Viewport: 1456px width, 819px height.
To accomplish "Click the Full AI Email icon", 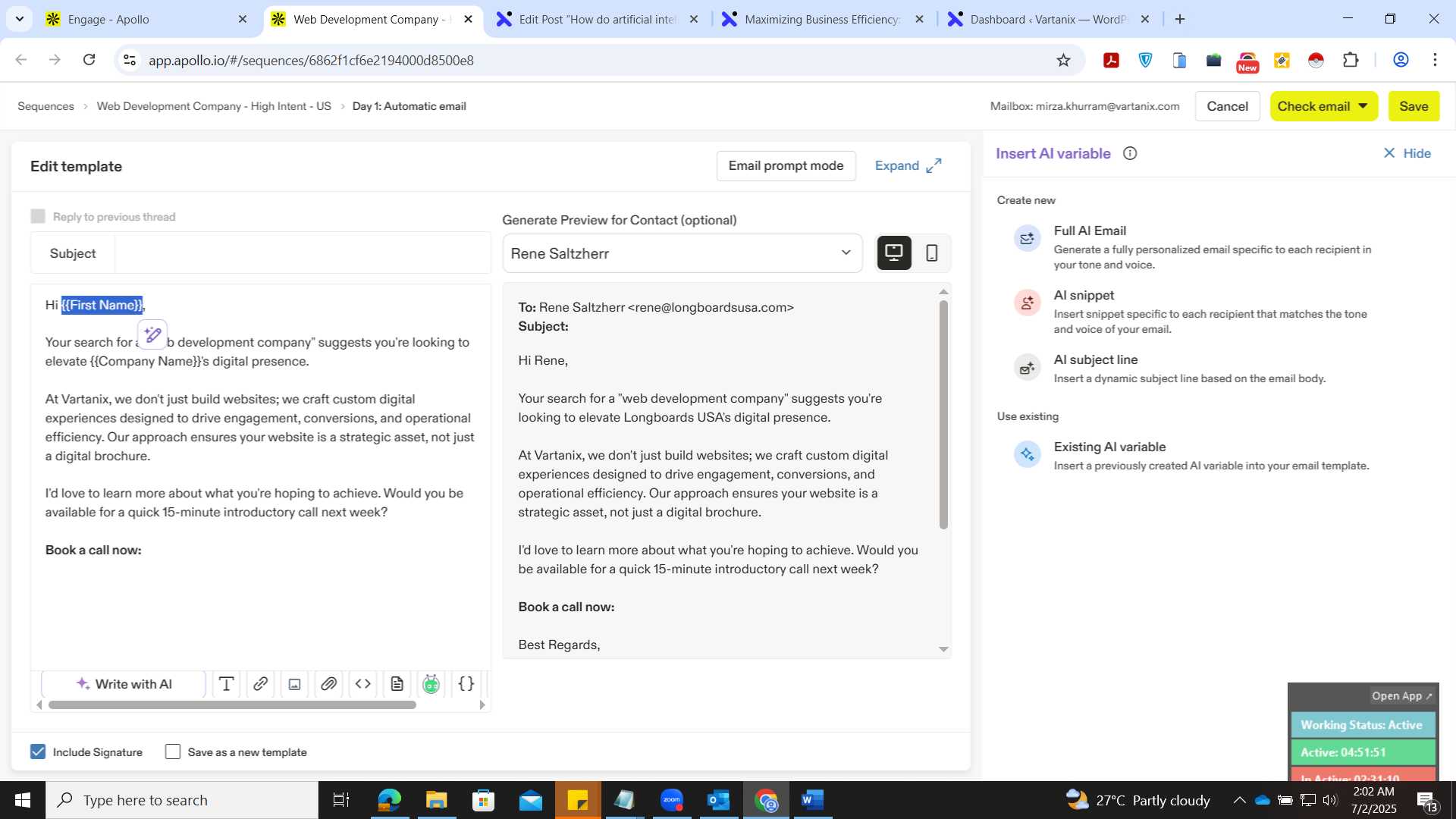I will (1028, 238).
